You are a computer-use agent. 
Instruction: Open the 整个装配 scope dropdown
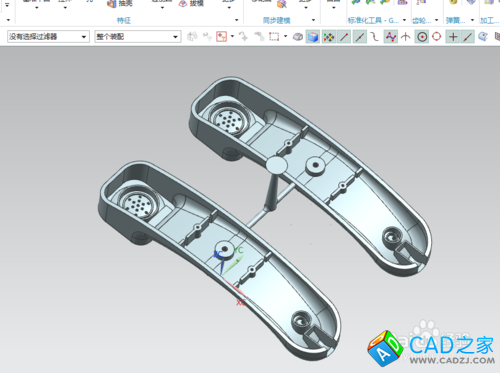(x=138, y=36)
